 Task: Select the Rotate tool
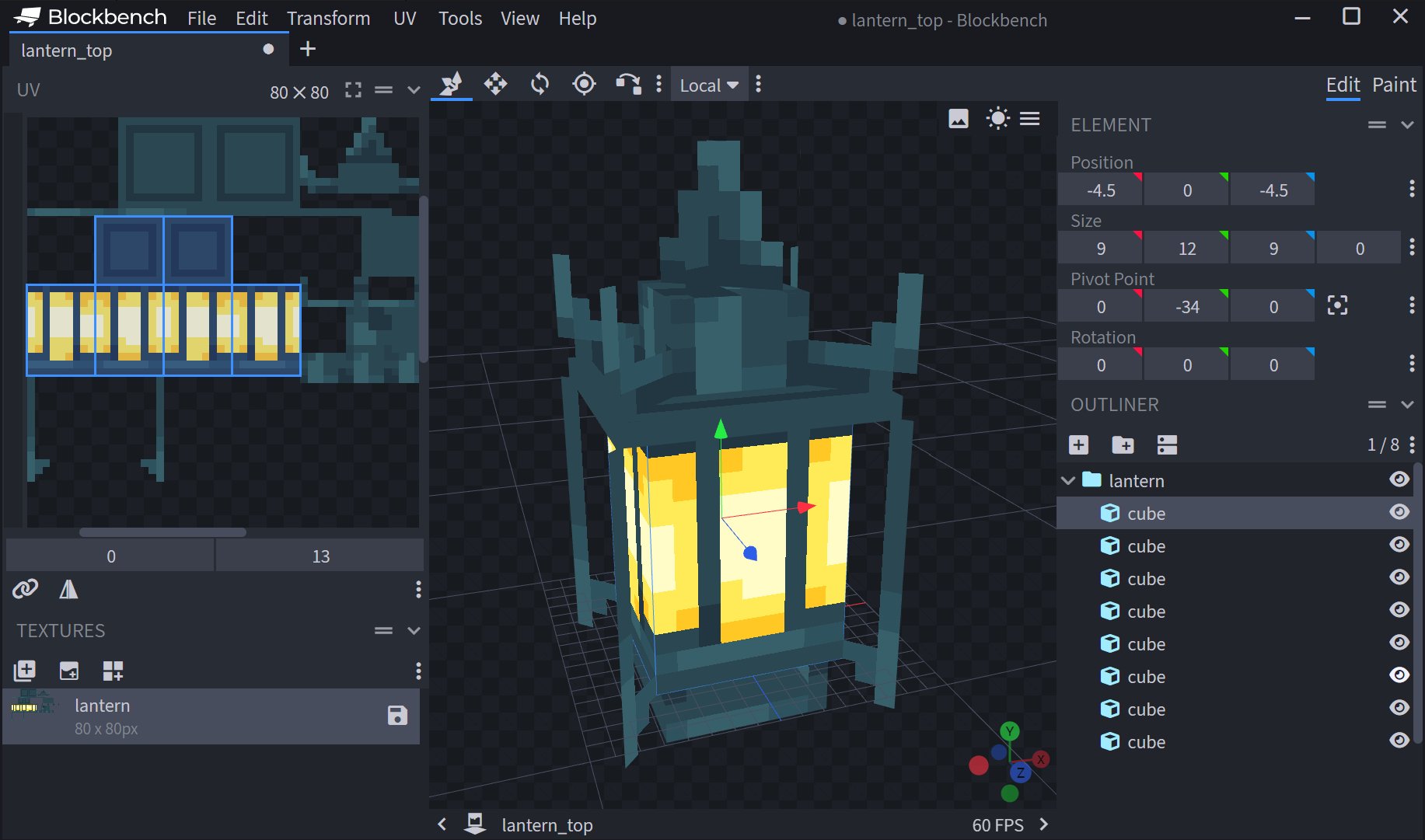coord(539,84)
